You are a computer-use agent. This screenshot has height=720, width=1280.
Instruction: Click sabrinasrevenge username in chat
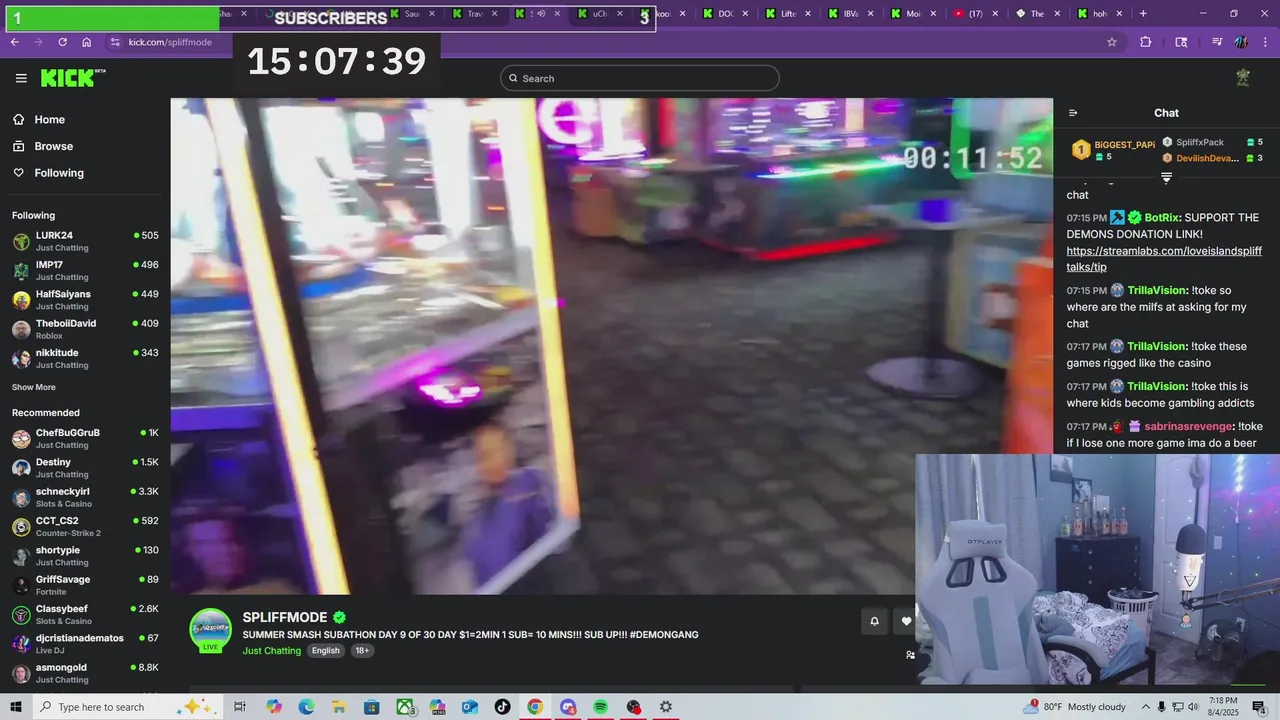[1189, 426]
